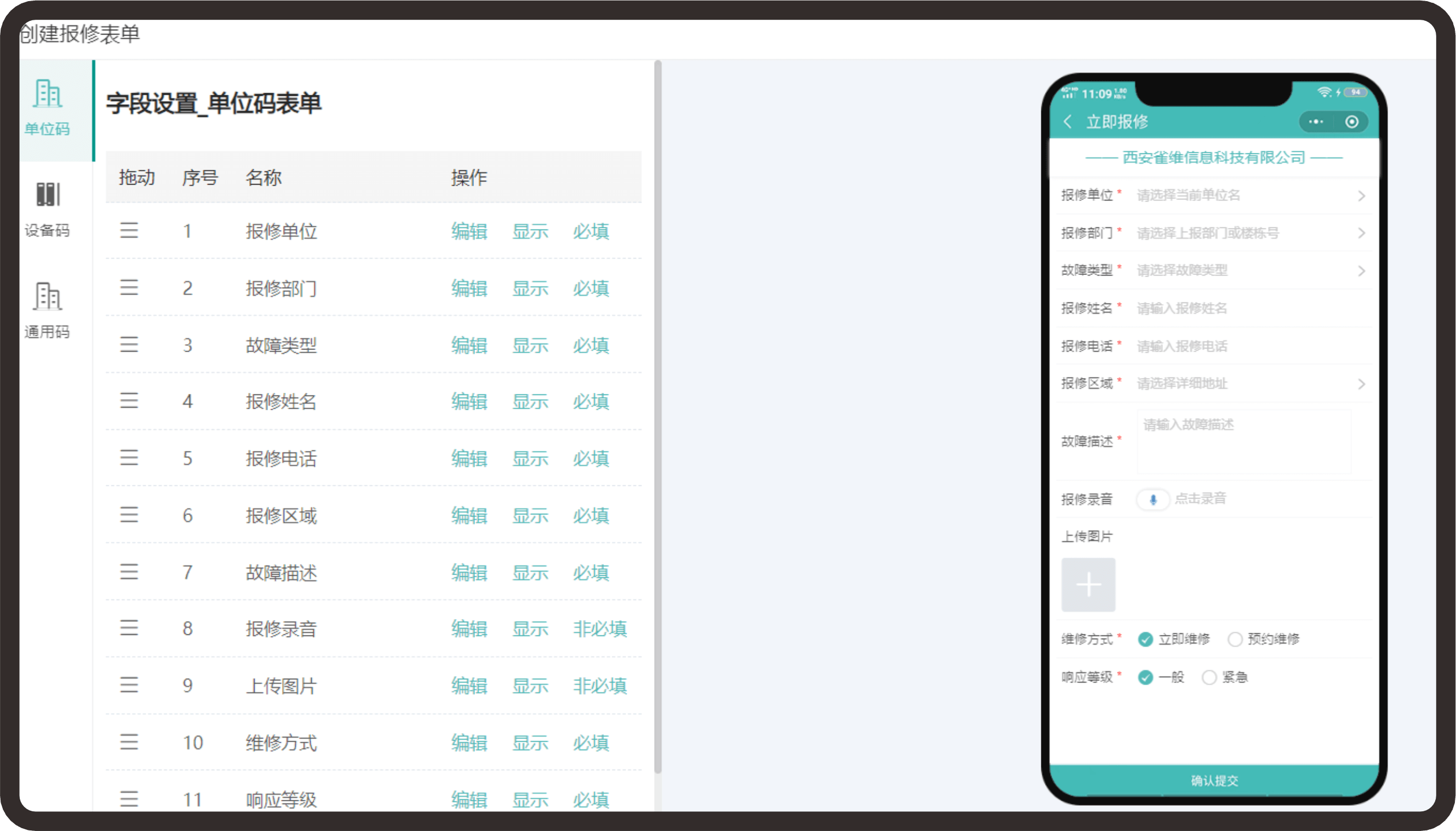Screen dimensions: 1456x831
Task: Toggle 非必填 for 报修录音 row
Action: pyautogui.click(x=600, y=628)
